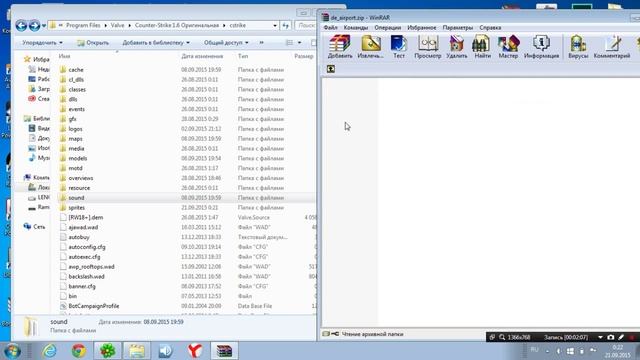Click the Имя column header
Viewport: 640px width, 360px height.
click(64, 56)
